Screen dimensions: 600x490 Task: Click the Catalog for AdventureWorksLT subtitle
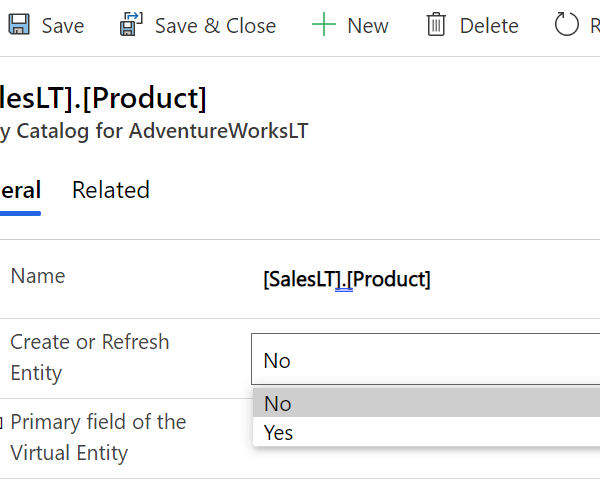click(x=153, y=131)
